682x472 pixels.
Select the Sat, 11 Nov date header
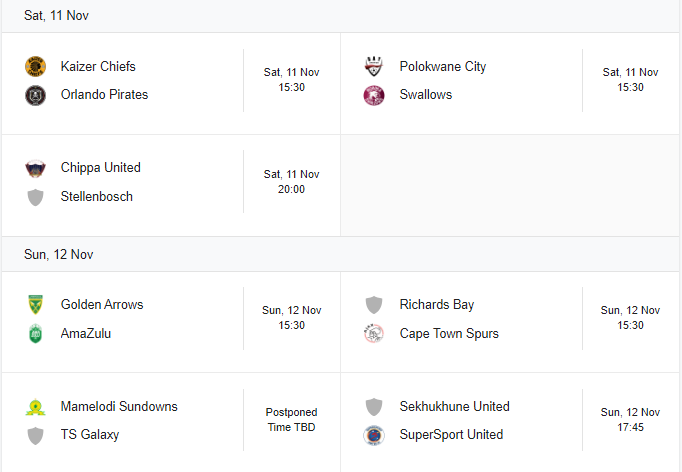click(x=56, y=16)
